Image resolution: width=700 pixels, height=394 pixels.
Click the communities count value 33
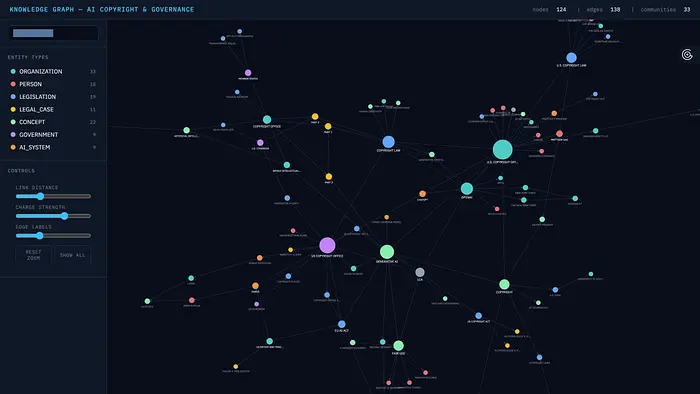[687, 9]
